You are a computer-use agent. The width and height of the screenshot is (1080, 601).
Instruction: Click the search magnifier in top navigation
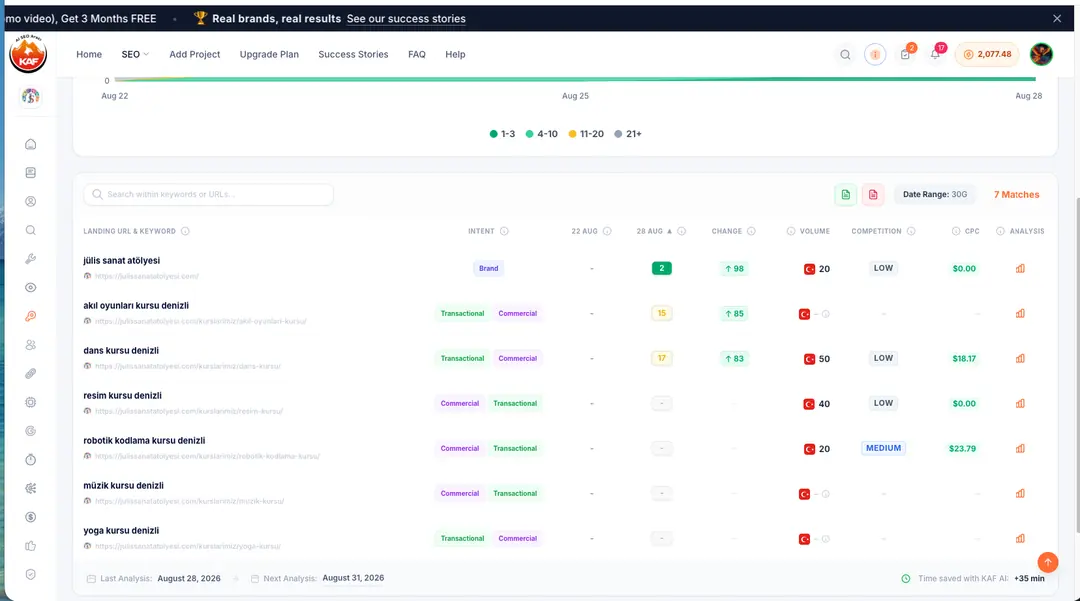(845, 54)
